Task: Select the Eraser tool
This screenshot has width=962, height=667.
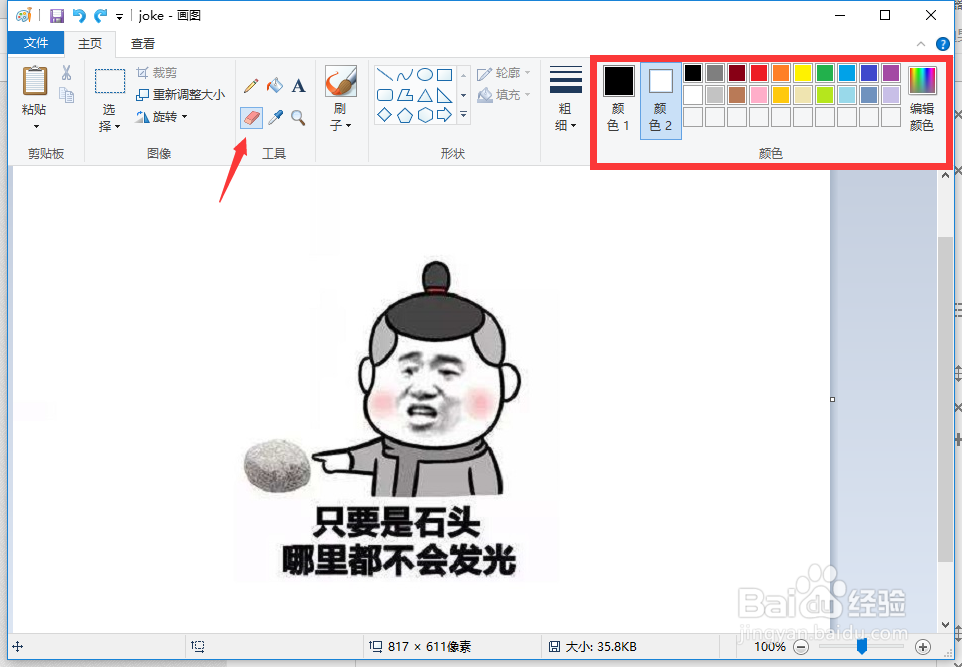Action: click(252, 117)
